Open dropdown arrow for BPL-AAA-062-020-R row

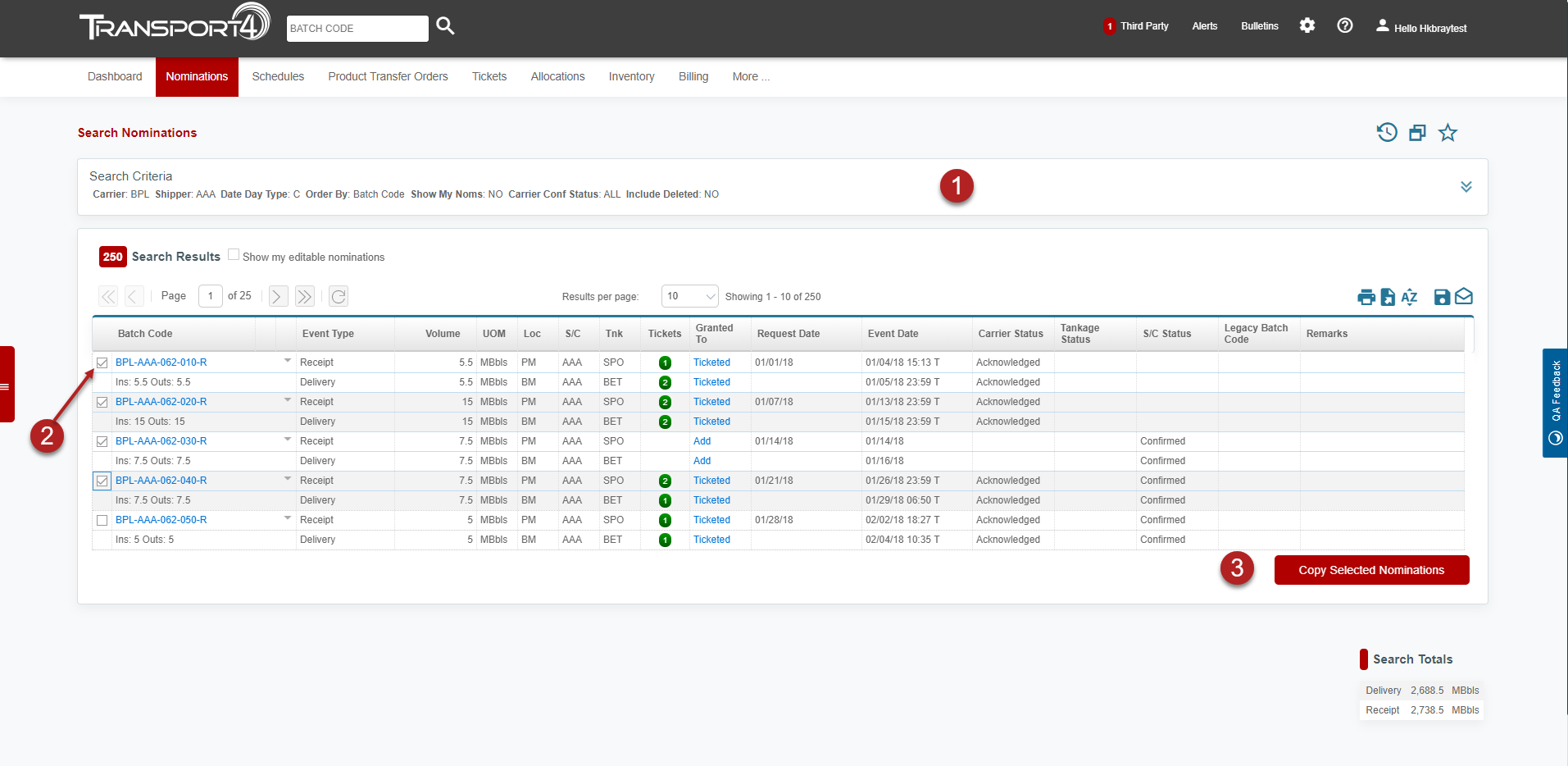(288, 400)
